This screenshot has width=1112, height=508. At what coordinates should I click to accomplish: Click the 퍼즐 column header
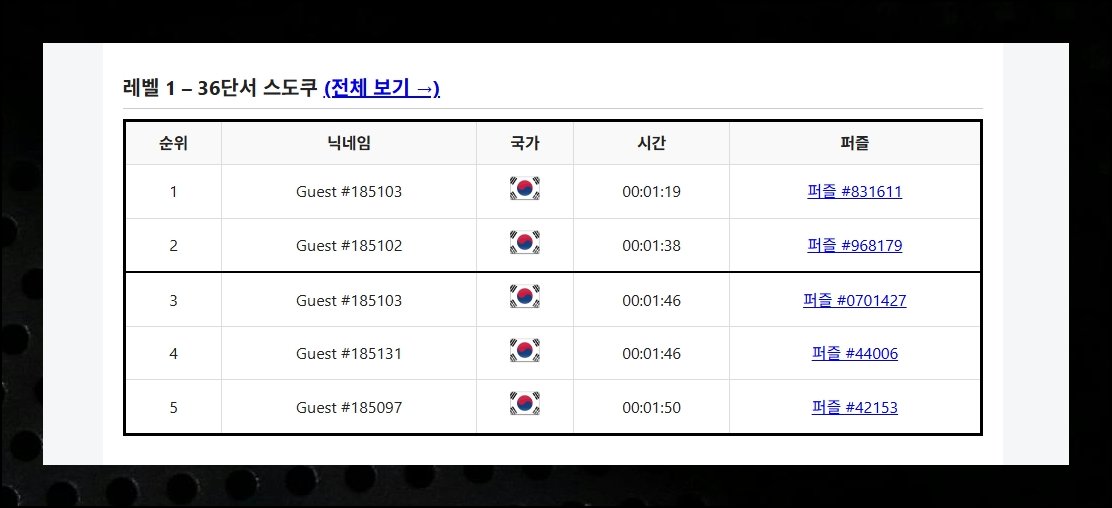(855, 144)
